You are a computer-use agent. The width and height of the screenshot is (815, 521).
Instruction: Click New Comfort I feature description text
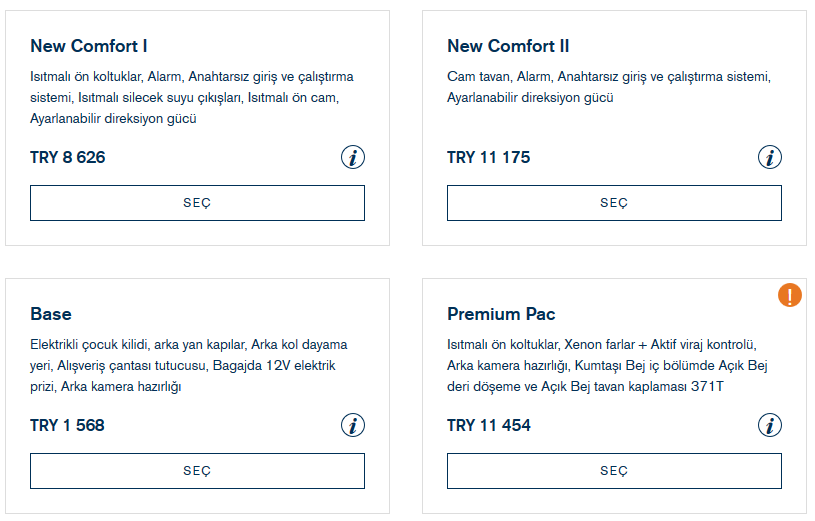(192, 97)
